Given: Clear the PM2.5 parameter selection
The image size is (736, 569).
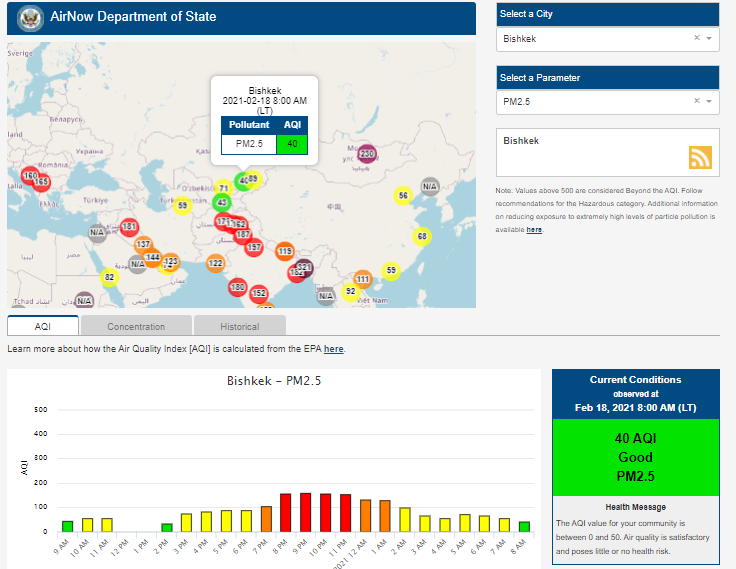Looking at the screenshot, I should tap(697, 101).
